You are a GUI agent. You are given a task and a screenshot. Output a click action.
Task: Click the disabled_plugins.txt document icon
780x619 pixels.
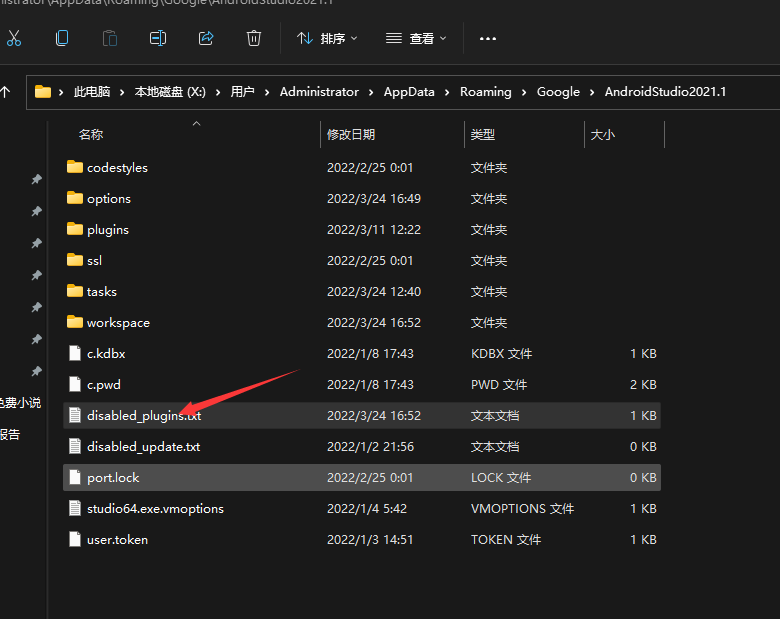tap(75, 415)
